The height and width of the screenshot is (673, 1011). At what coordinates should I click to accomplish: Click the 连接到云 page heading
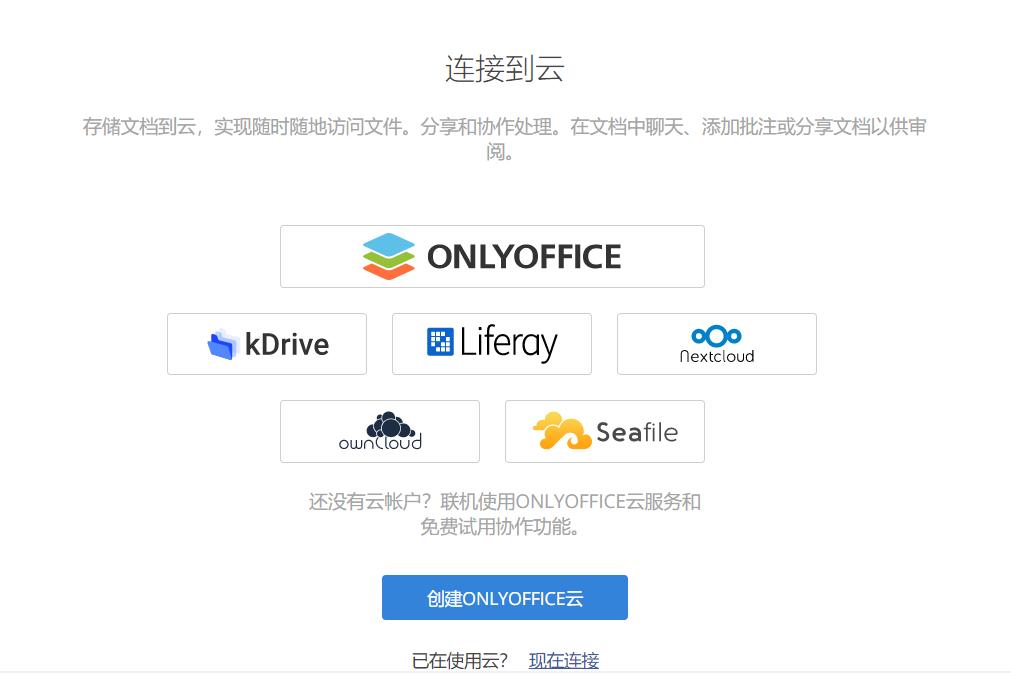[x=505, y=68]
